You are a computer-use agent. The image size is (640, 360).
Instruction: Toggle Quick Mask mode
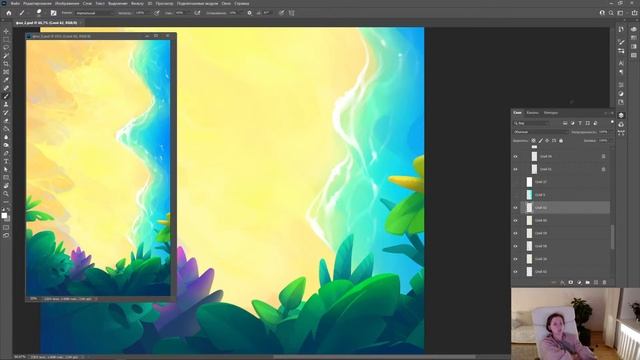6,227
